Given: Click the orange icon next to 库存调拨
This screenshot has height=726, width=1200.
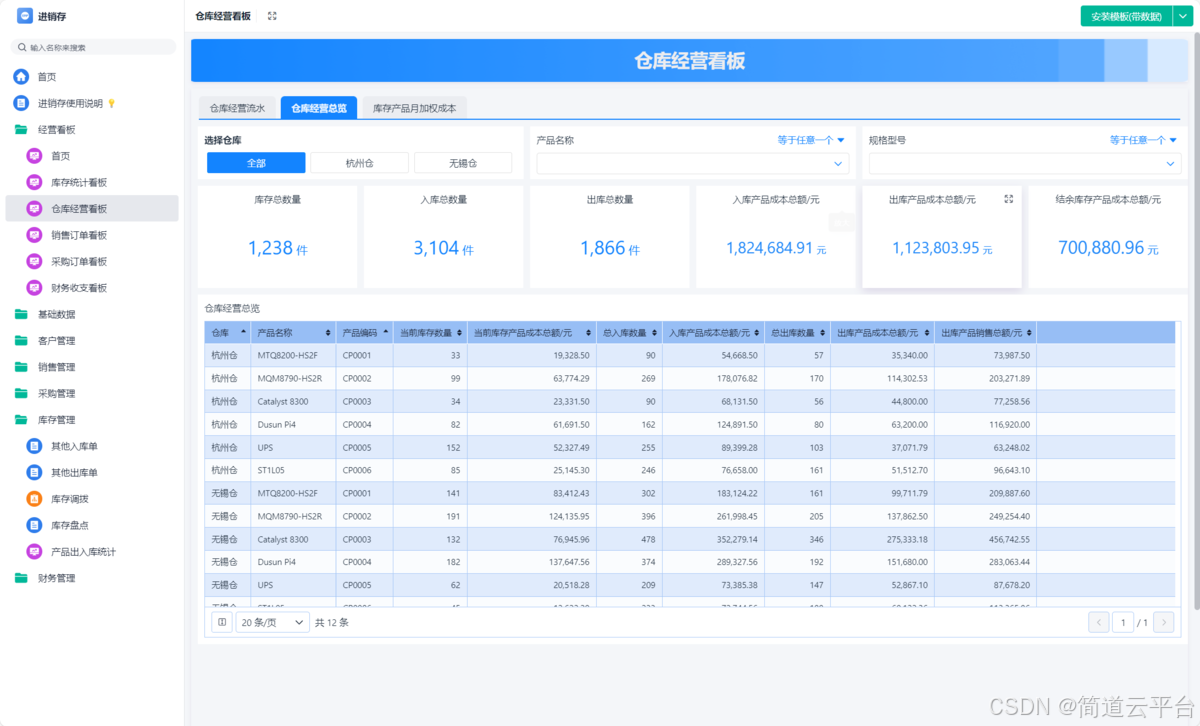Looking at the screenshot, I should pos(34,499).
